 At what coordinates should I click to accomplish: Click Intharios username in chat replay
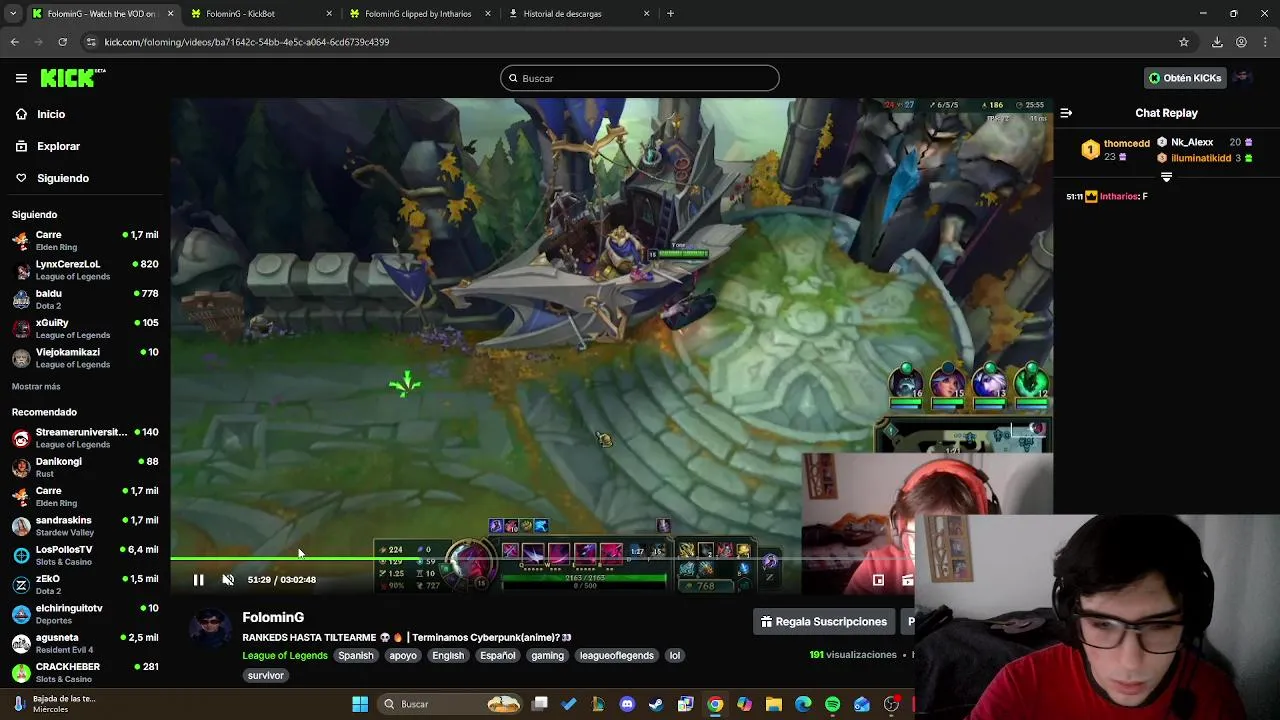point(1119,196)
